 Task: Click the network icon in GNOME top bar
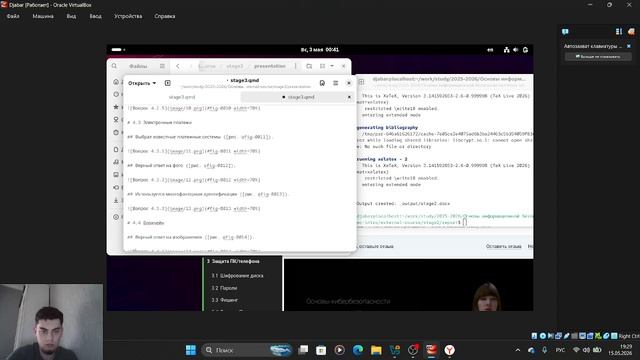pos(507,50)
